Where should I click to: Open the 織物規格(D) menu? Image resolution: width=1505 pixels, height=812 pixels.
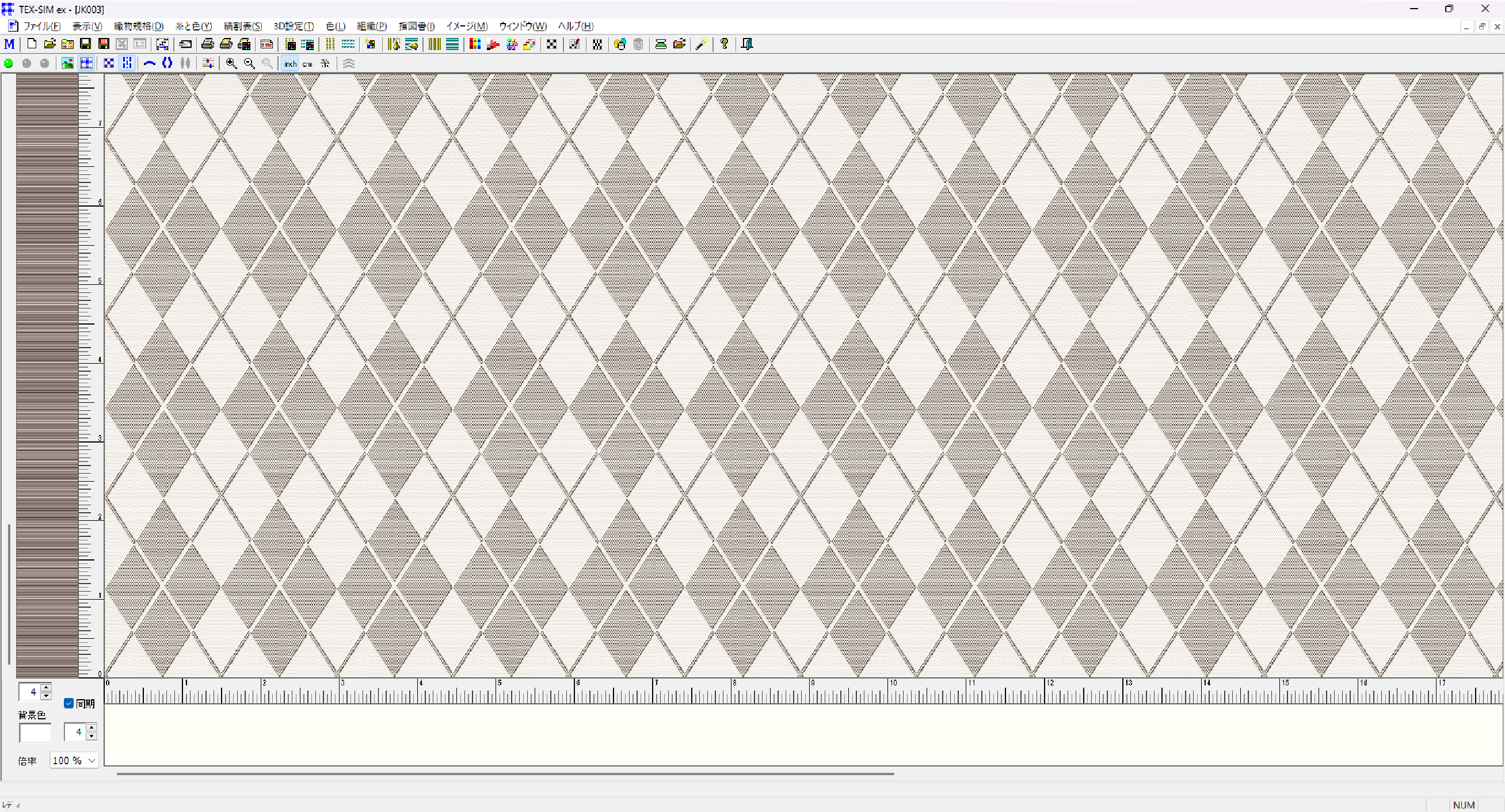click(x=139, y=26)
